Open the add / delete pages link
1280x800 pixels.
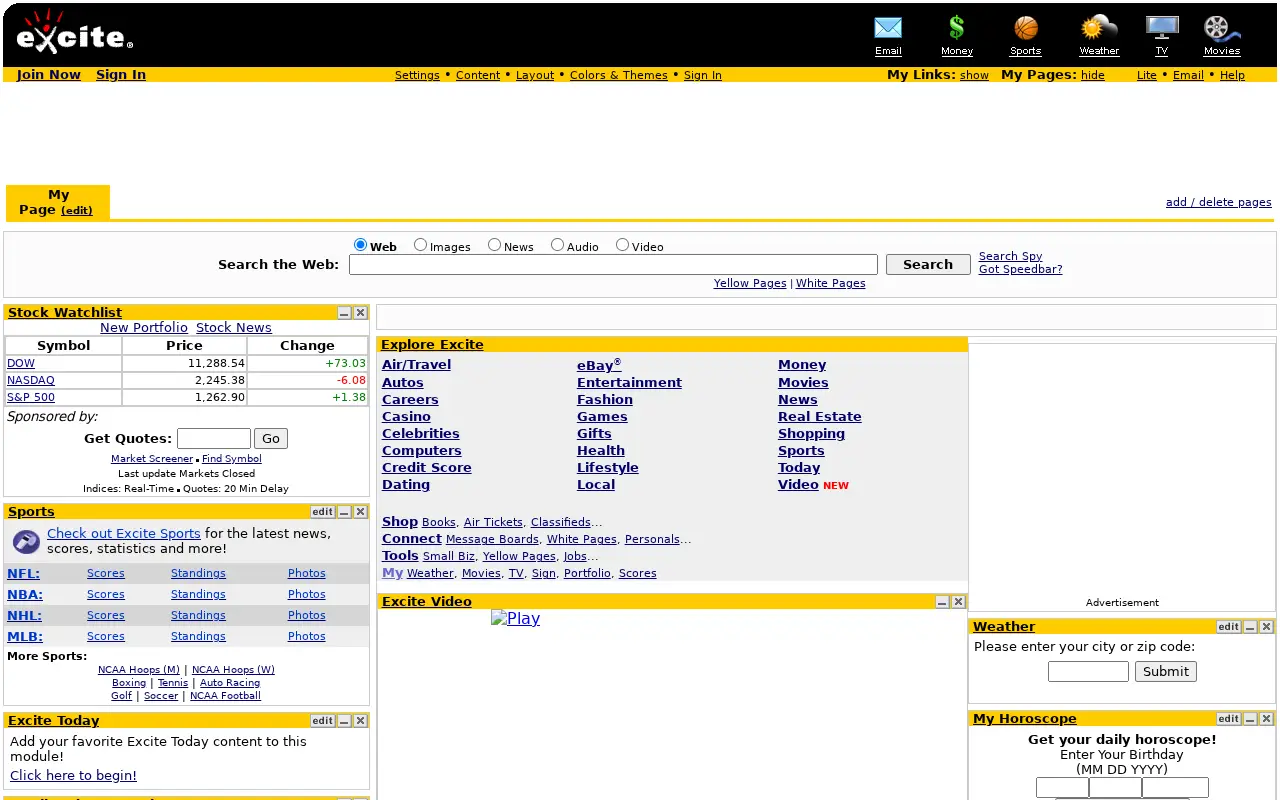pyautogui.click(x=1219, y=202)
